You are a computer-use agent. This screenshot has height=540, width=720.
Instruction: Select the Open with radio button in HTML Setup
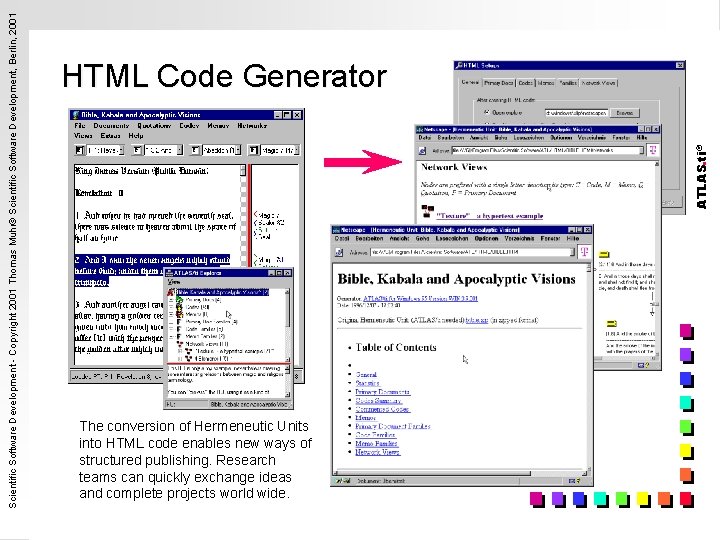click(x=487, y=112)
